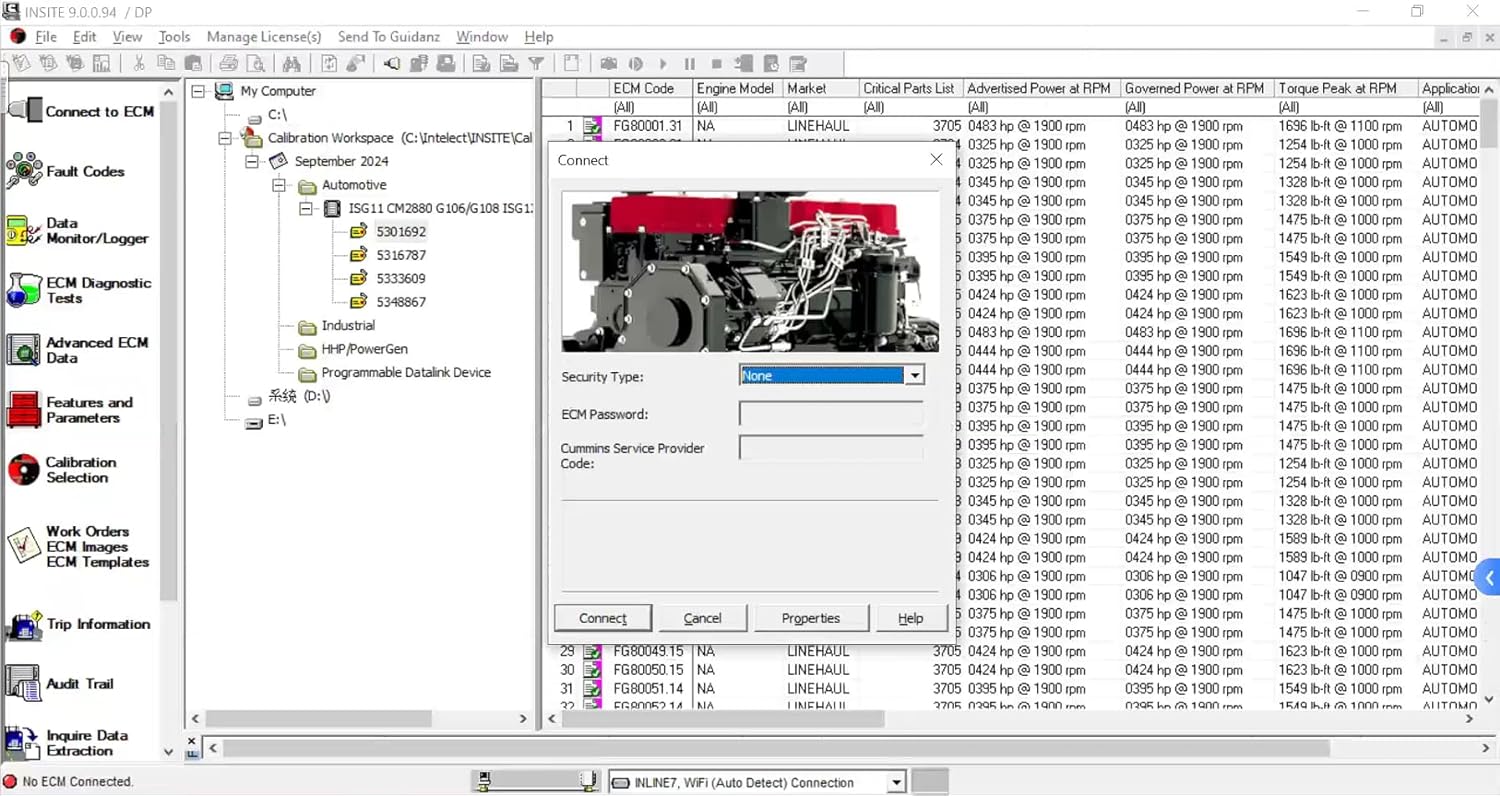
Task: Click the Pause playback control in the toolbar
Action: click(x=689, y=62)
